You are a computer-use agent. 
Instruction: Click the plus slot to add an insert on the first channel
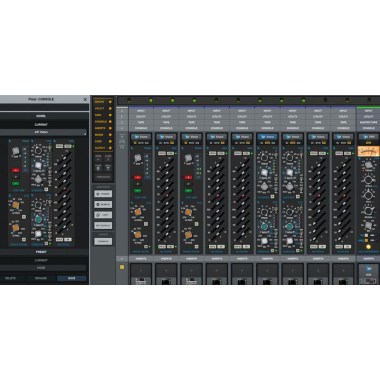[141, 271]
